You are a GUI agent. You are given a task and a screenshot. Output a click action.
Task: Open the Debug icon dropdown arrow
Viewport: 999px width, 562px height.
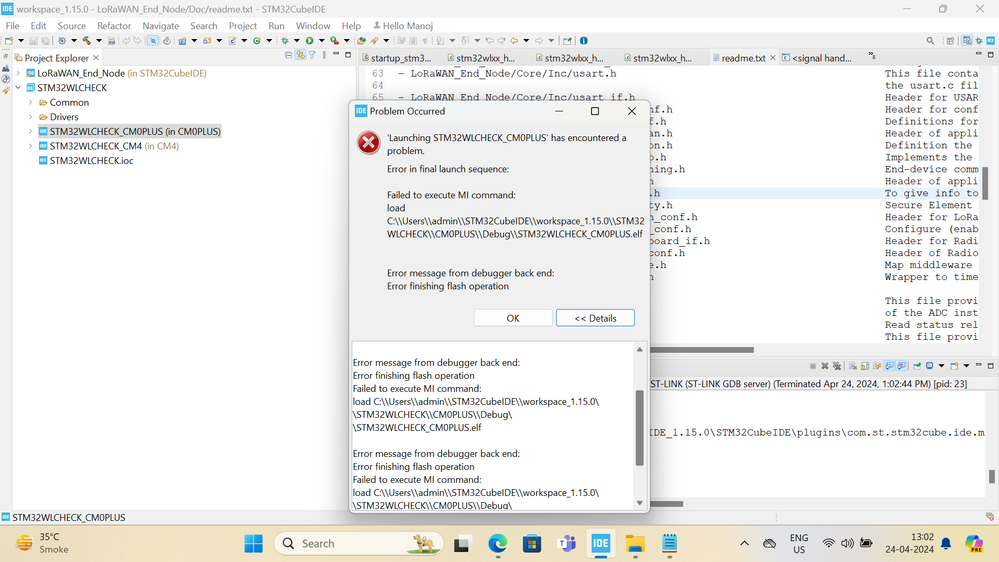[296, 40]
